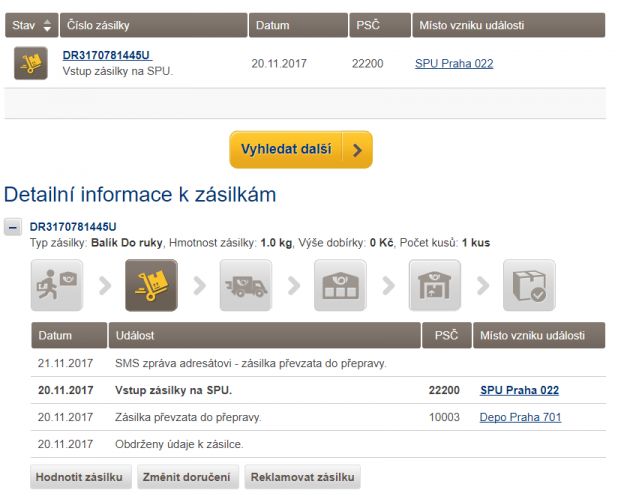Click Reklamovat zásilku button
This screenshot has height=499, width=624.
point(302,477)
